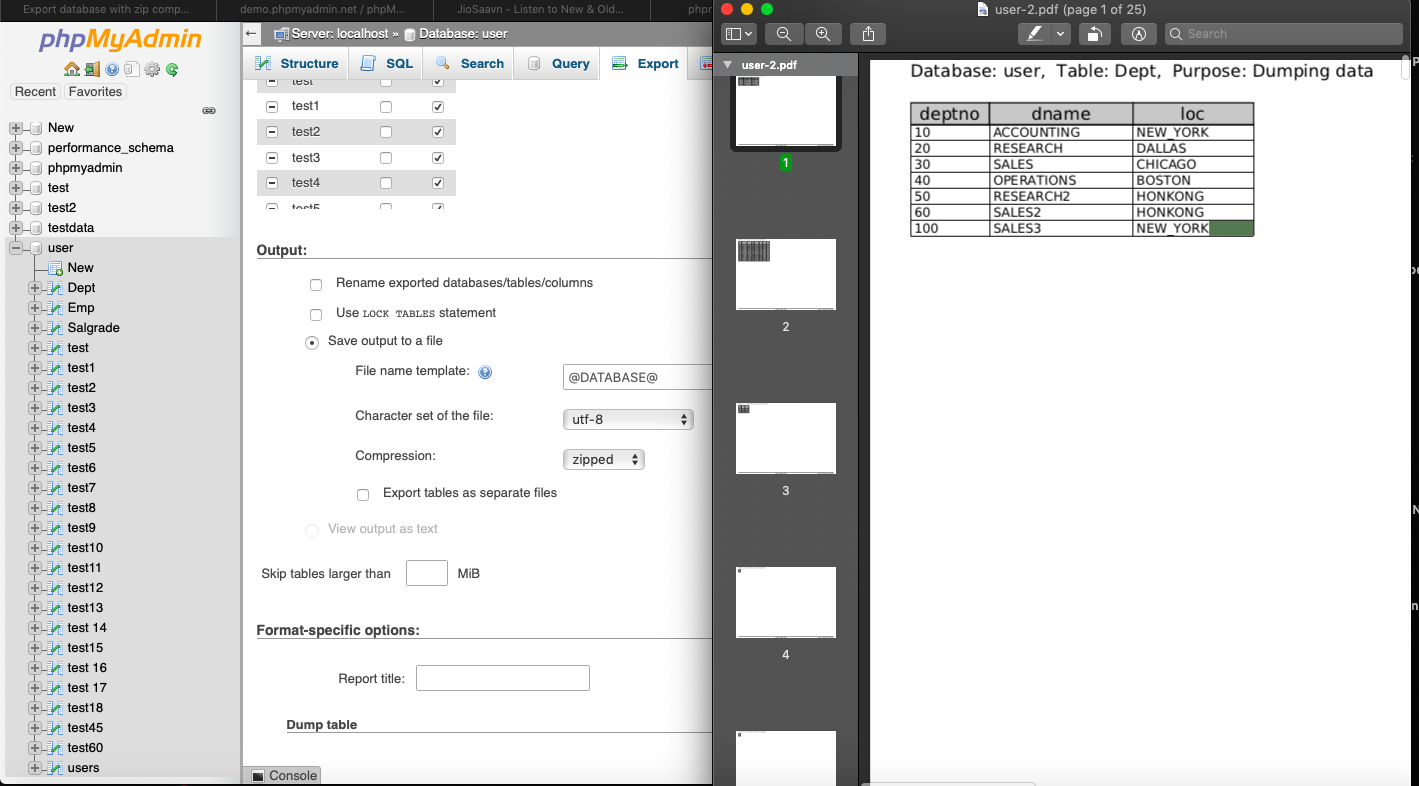Check the Use LOCK TABLES statement option

point(316,314)
